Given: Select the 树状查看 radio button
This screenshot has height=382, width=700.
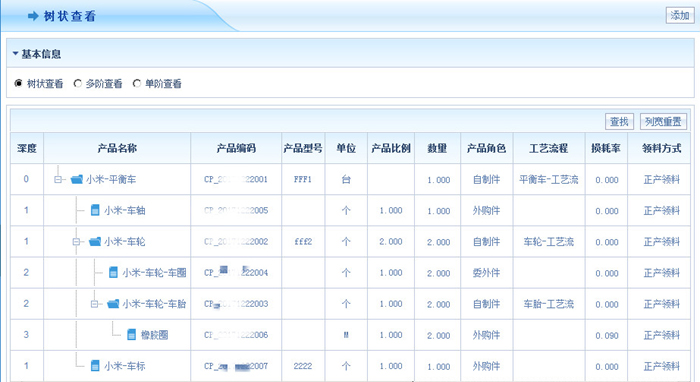Looking at the screenshot, I should [x=18, y=83].
